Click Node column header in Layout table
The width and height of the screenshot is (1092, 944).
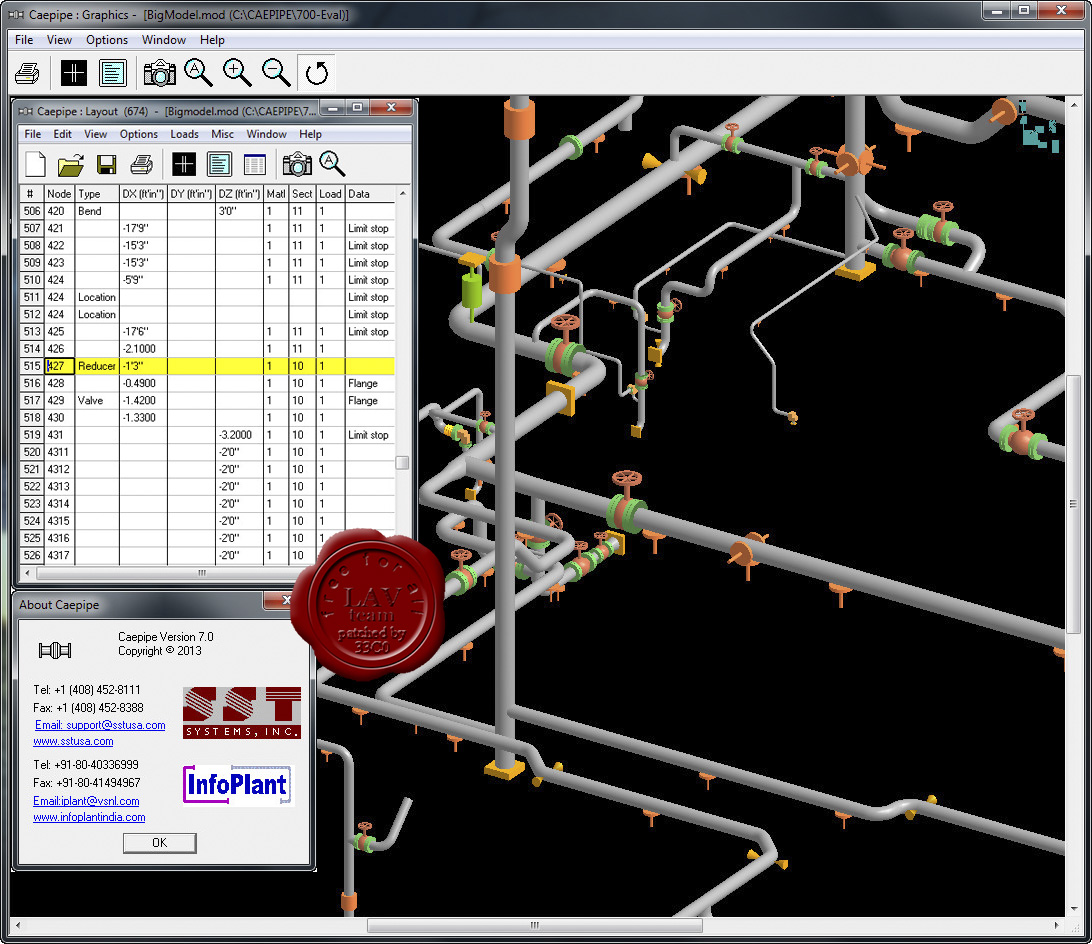59,194
